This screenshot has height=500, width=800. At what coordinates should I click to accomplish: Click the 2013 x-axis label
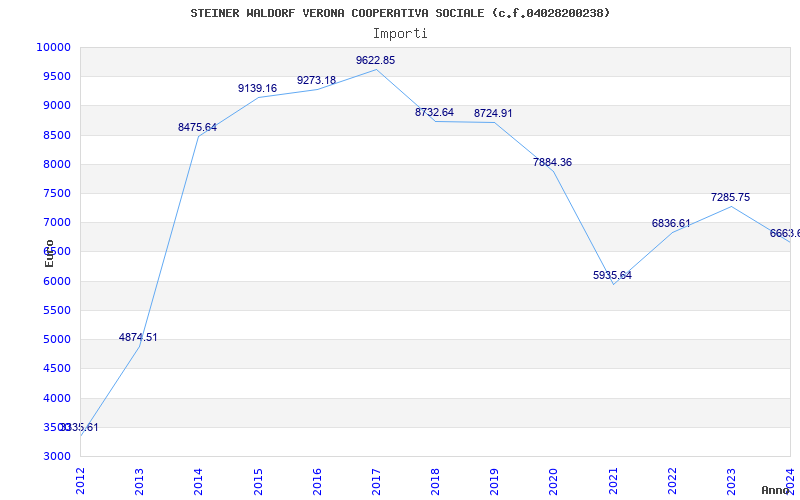click(139, 481)
